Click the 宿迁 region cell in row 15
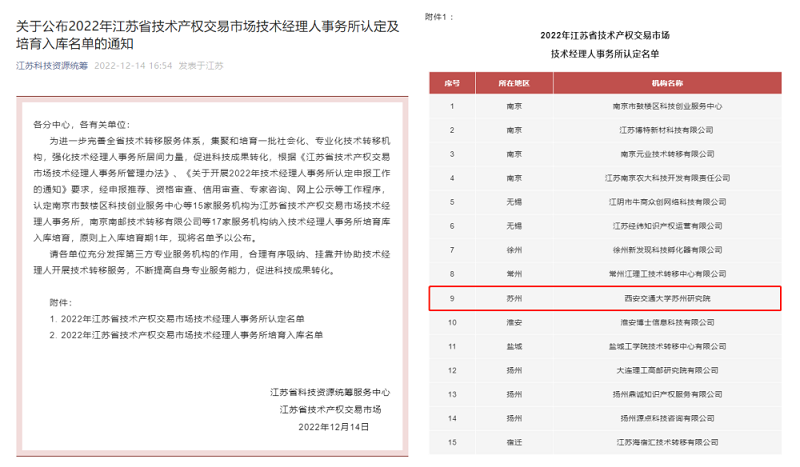This screenshot has height=467, width=800. pos(514,443)
